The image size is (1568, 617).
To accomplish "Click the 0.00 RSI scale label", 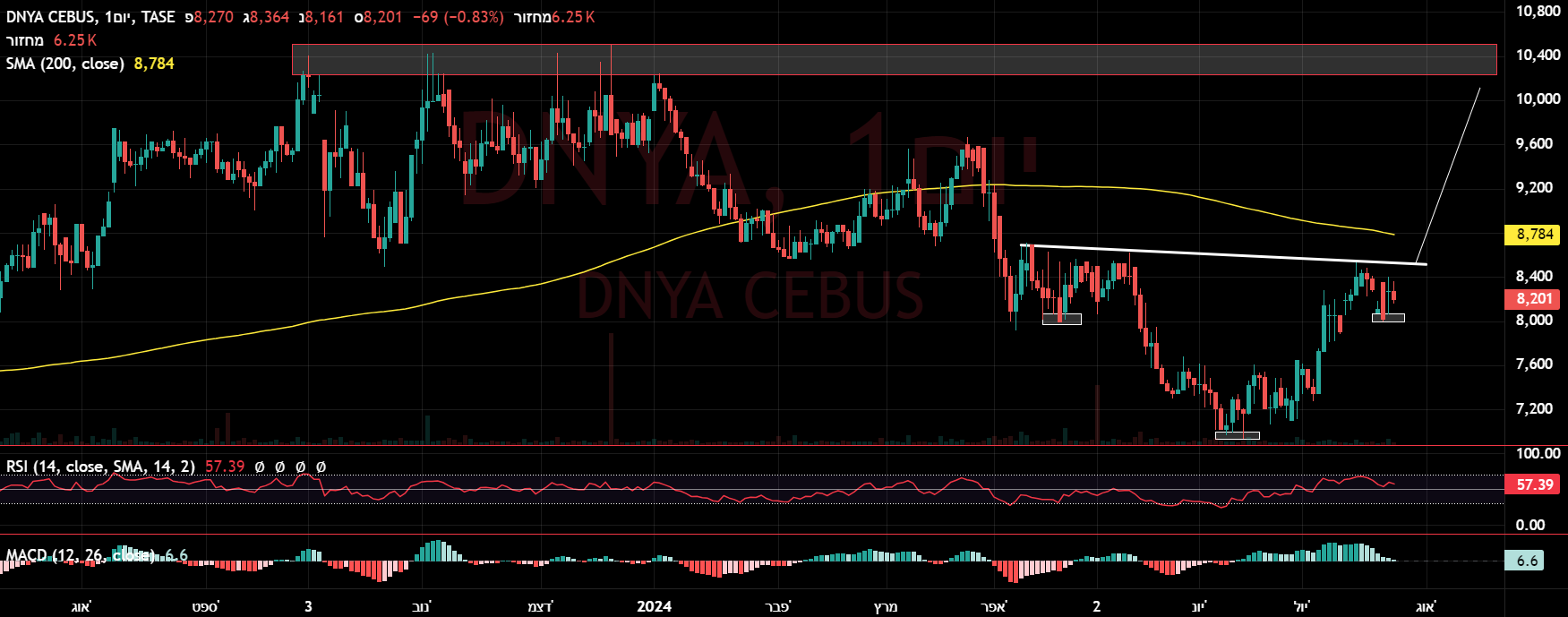I will (x=1530, y=526).
